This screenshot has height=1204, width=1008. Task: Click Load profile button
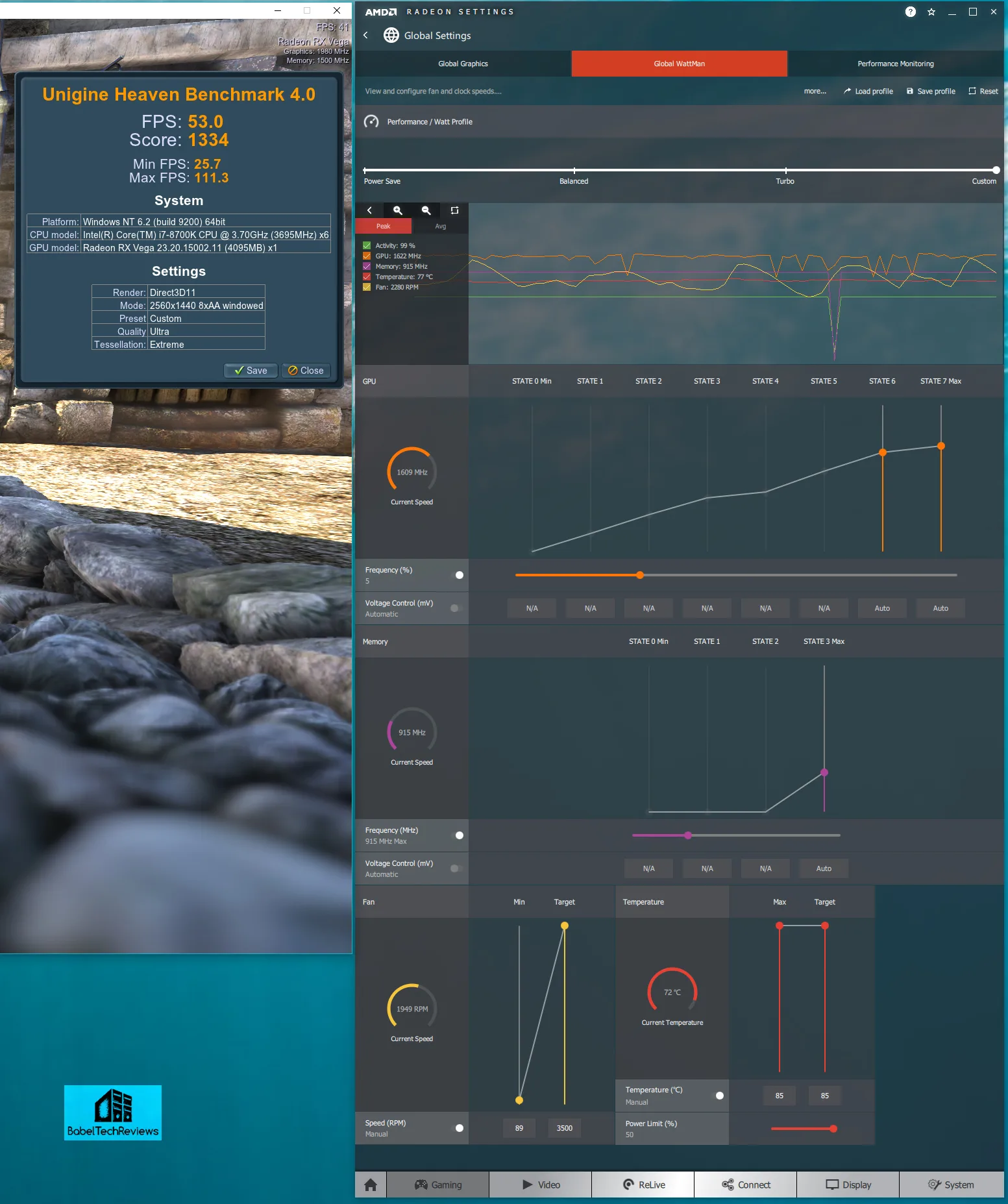(868, 91)
